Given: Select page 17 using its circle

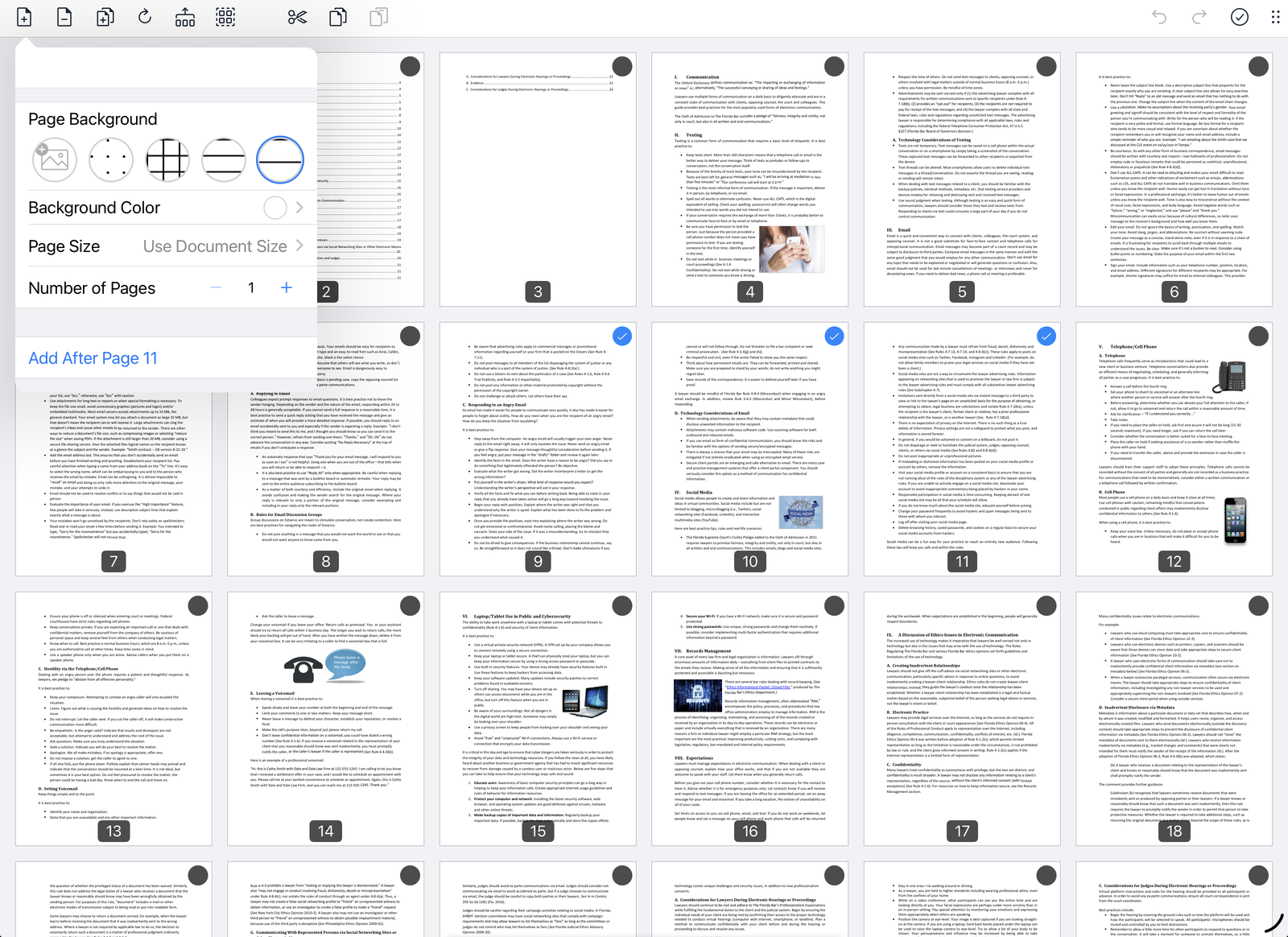Looking at the screenshot, I should pos(1046,605).
